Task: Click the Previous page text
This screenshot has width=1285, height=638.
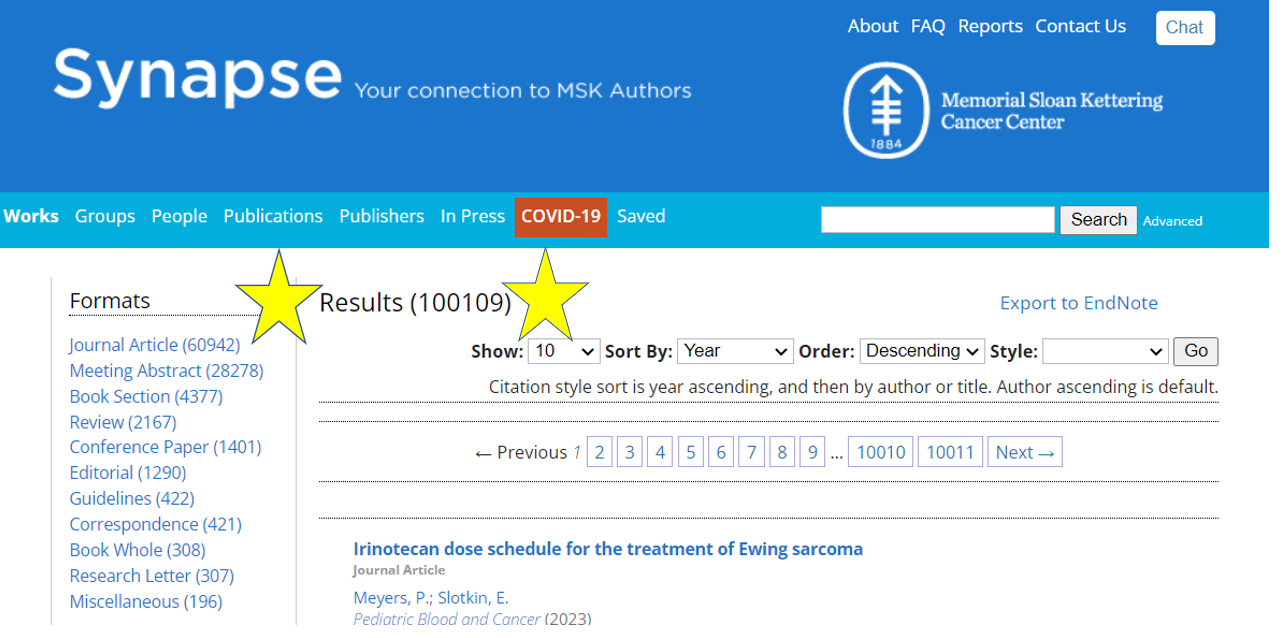Action: (x=521, y=453)
